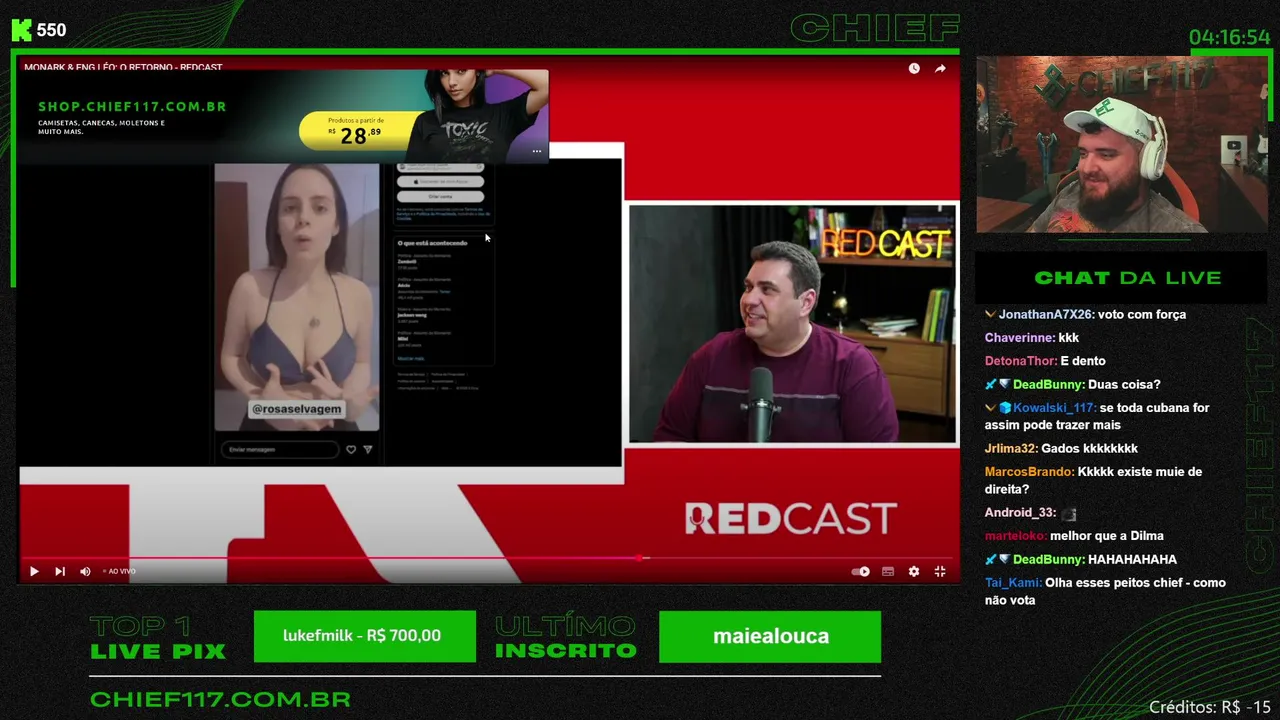Click the 'Criar conta' button
This screenshot has height=720, width=1280.
tap(440, 196)
